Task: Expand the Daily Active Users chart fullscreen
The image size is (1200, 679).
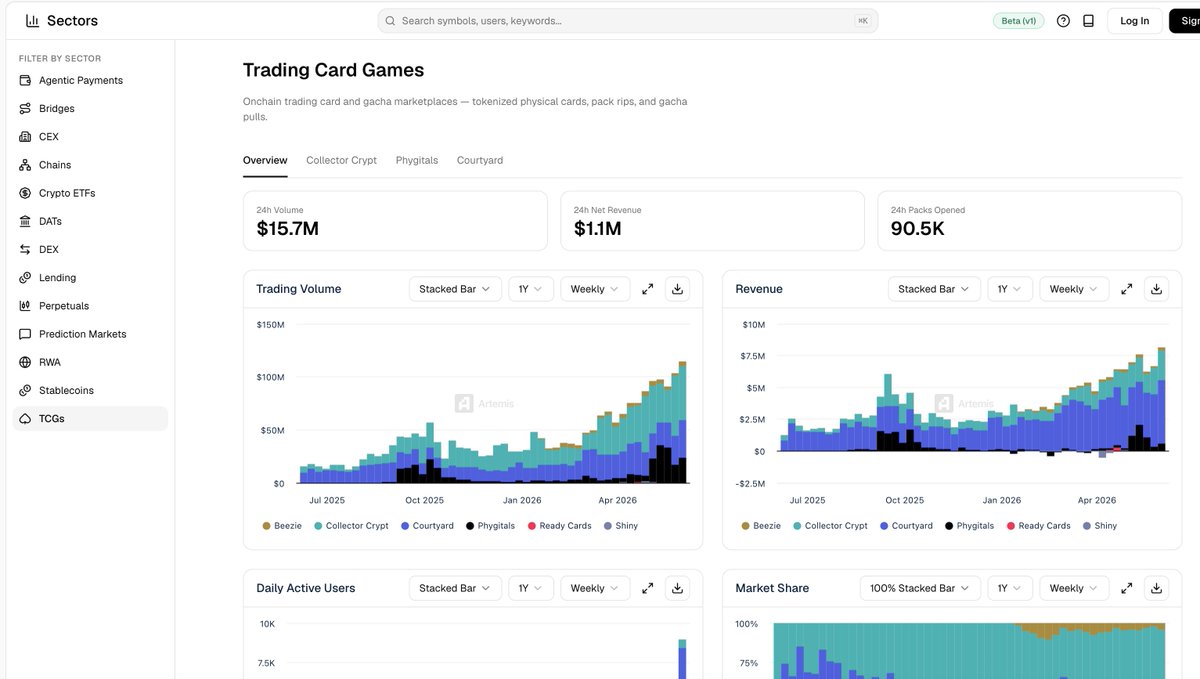Action: click(647, 588)
